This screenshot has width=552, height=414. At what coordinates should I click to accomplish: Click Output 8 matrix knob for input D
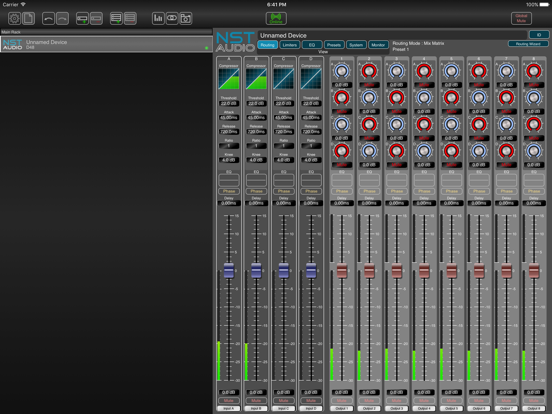tap(534, 151)
